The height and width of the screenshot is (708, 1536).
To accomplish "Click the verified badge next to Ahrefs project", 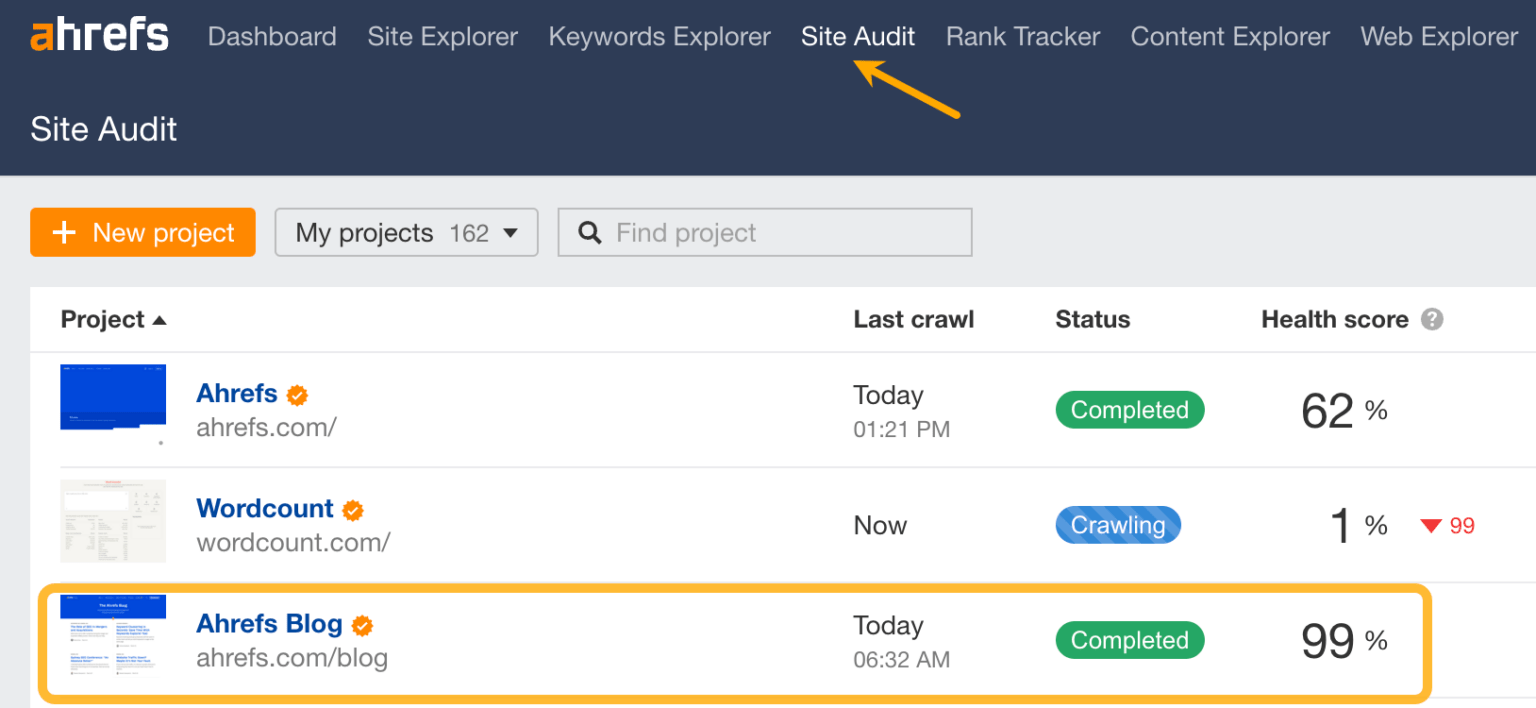I will coord(297,394).
